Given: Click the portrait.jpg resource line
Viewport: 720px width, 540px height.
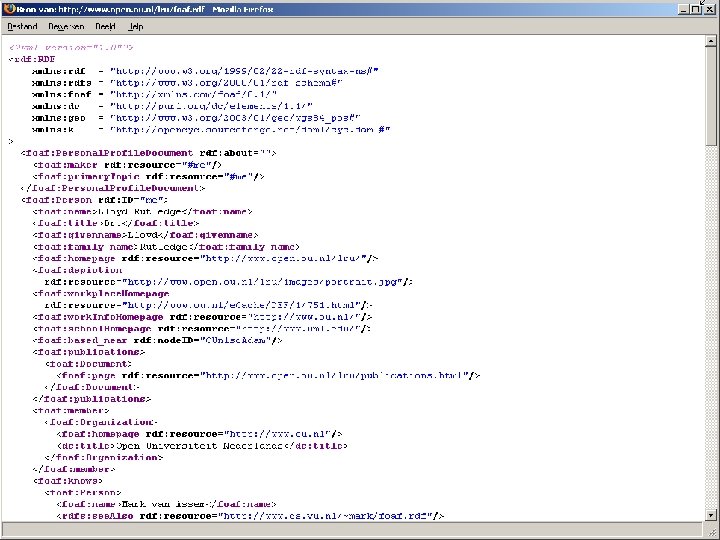Looking at the screenshot, I should 229,282.
